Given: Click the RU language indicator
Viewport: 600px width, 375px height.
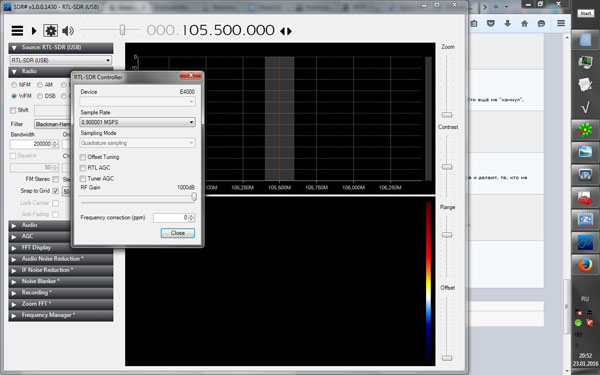Looking at the screenshot, I should tap(585, 299).
